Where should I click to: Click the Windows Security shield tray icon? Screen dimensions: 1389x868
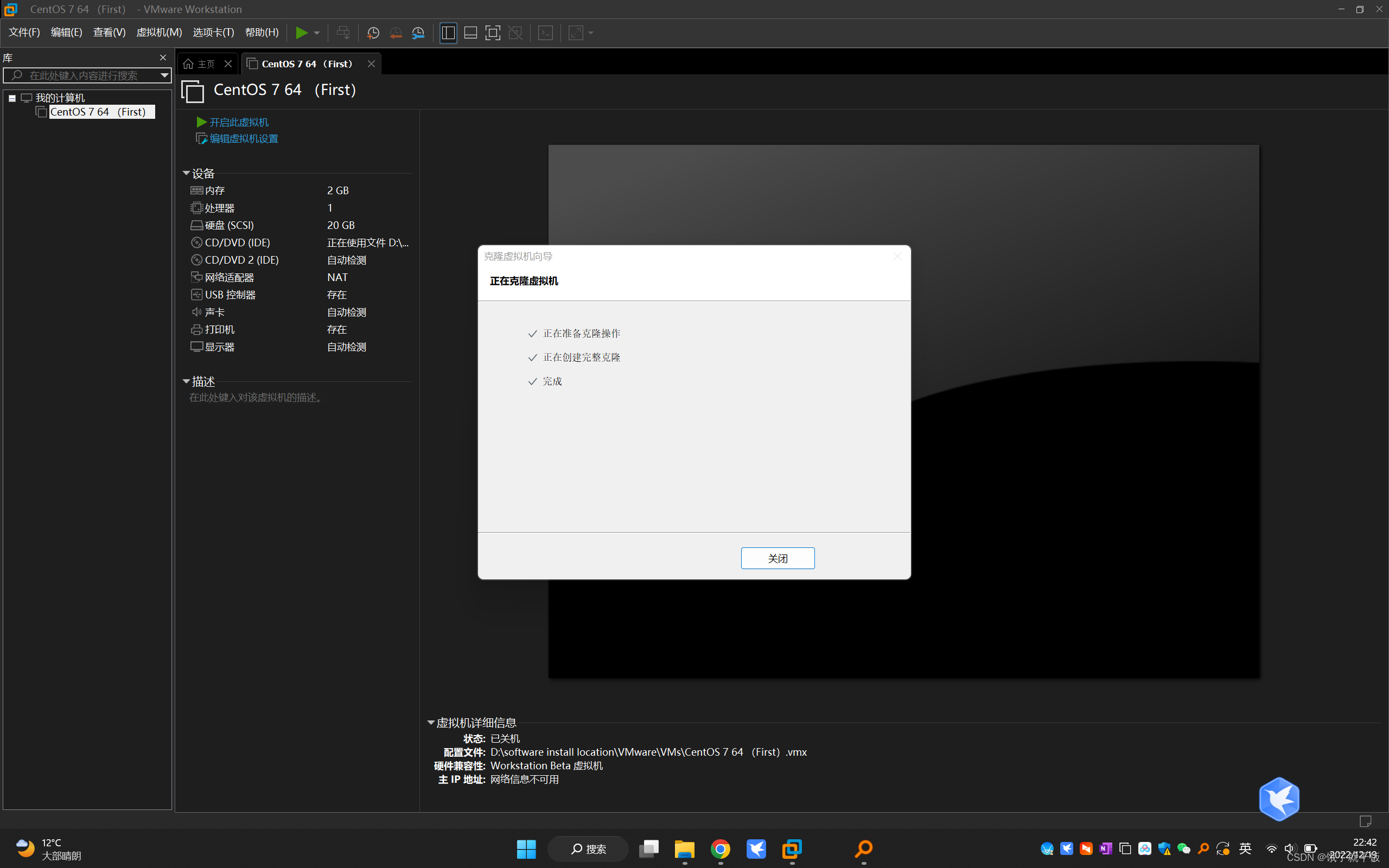1164,848
